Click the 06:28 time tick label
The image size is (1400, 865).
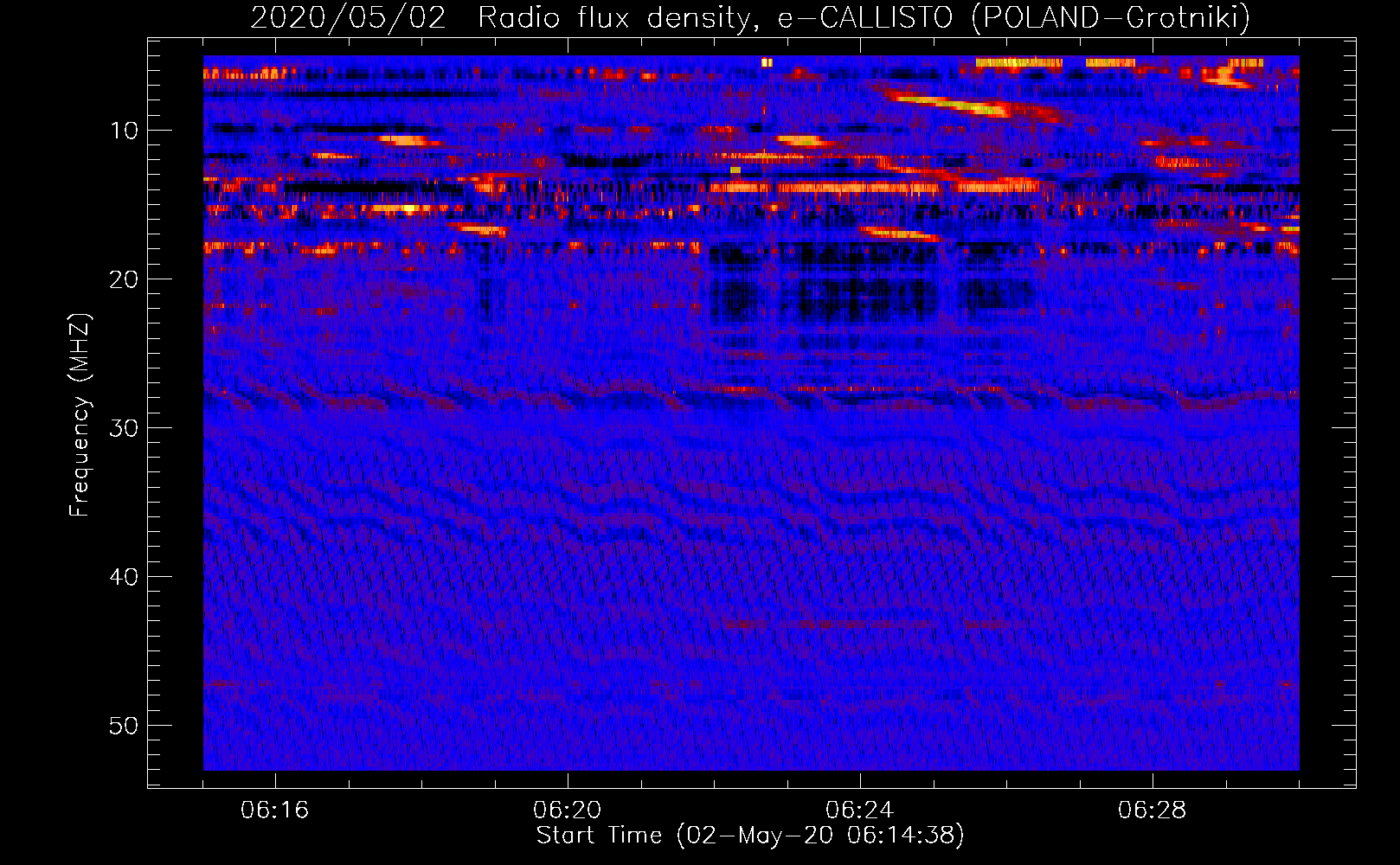(x=1153, y=811)
